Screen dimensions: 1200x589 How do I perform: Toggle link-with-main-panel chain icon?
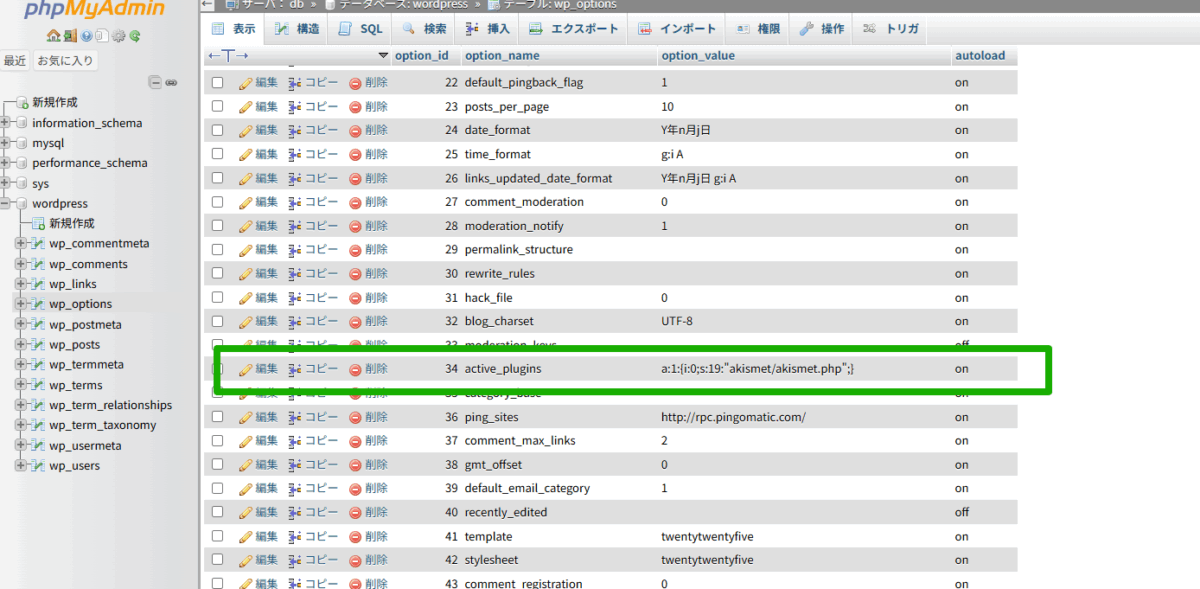tap(171, 82)
